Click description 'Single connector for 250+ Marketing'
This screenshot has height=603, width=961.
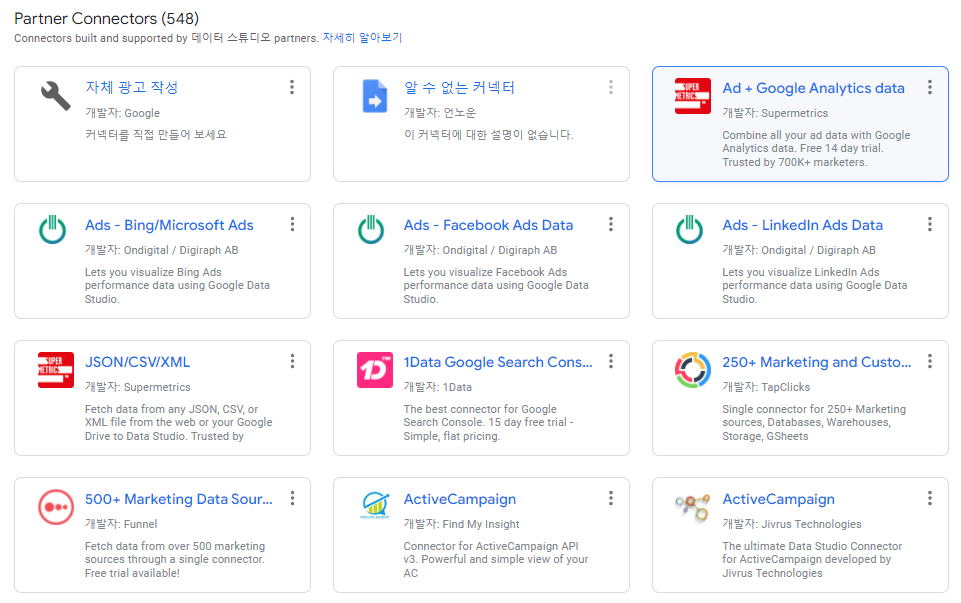tap(814, 423)
